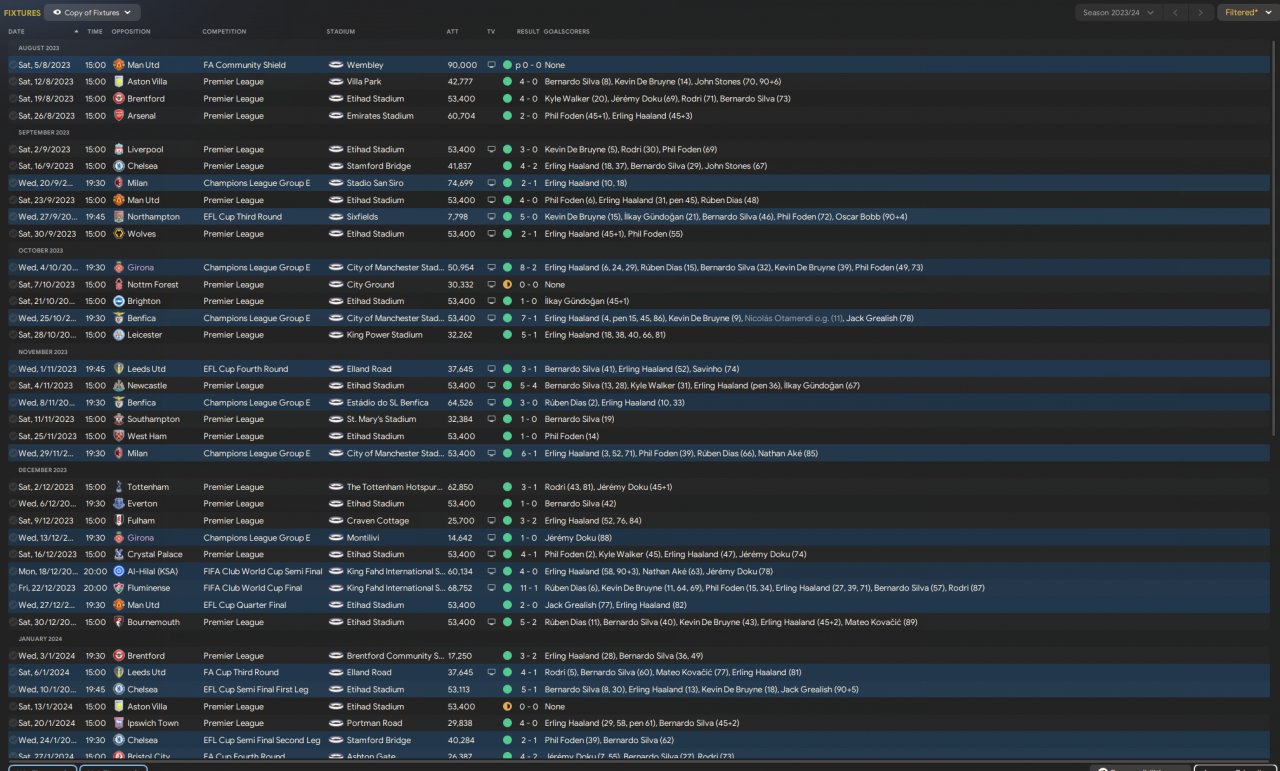1280x771 pixels.
Task: Sort by the Result column header
Action: (528, 32)
